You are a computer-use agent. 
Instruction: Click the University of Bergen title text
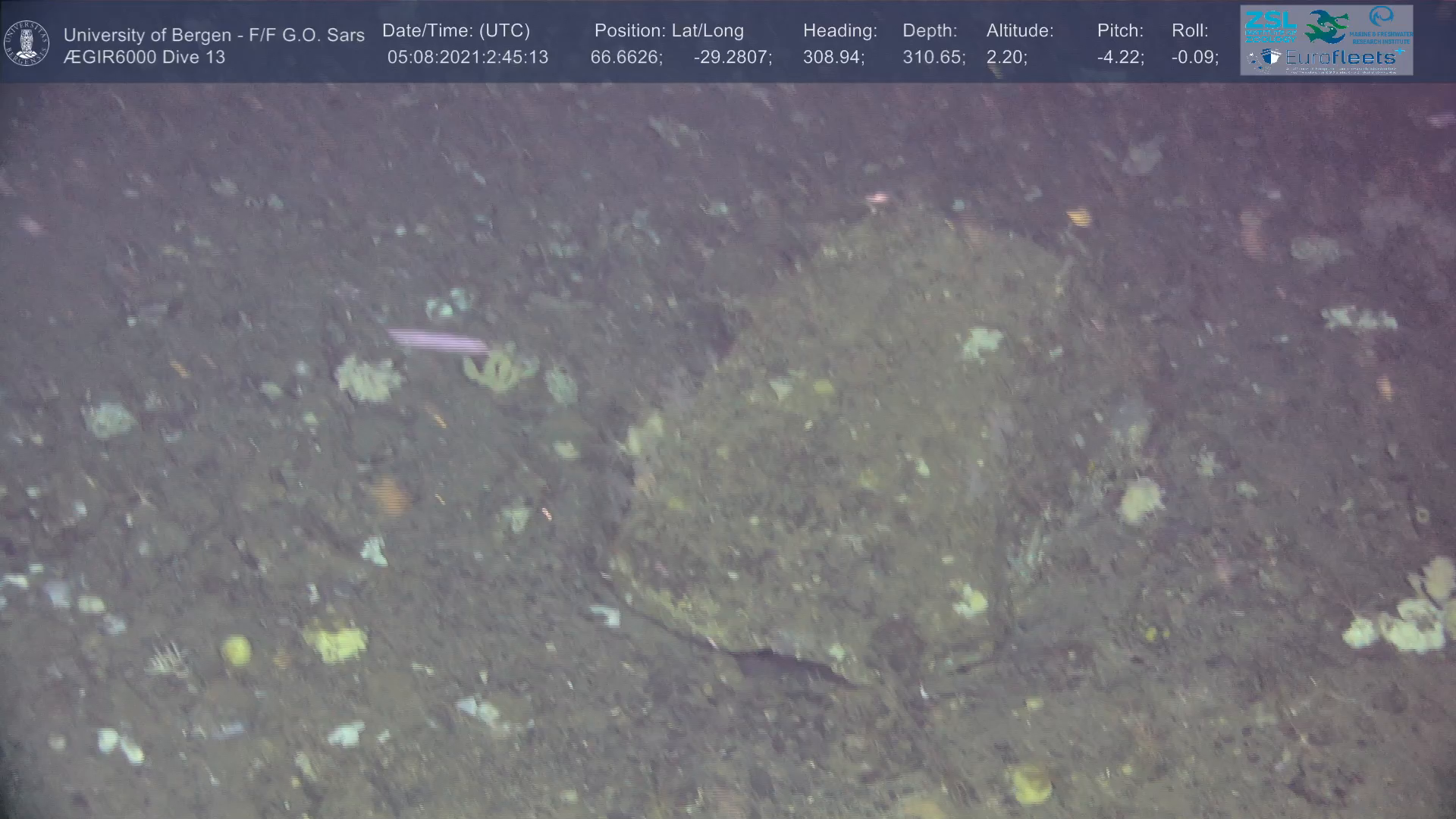(214, 35)
